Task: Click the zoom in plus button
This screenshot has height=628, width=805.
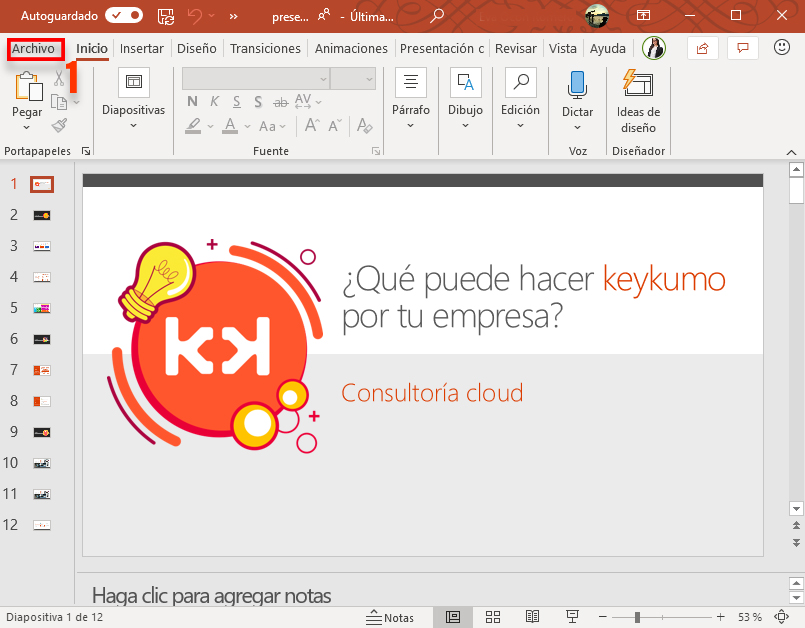Action: click(720, 617)
